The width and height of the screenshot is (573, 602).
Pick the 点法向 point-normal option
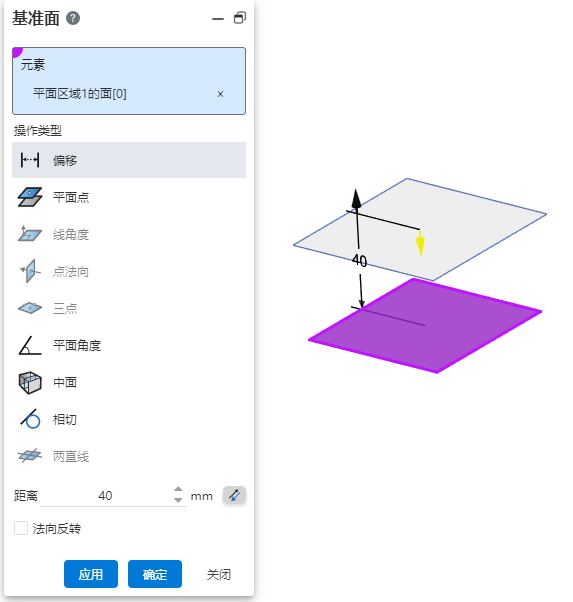(129, 271)
